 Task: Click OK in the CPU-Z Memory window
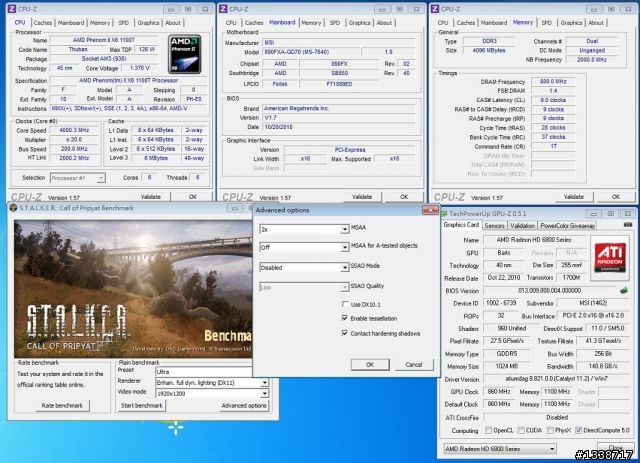tap(616, 197)
